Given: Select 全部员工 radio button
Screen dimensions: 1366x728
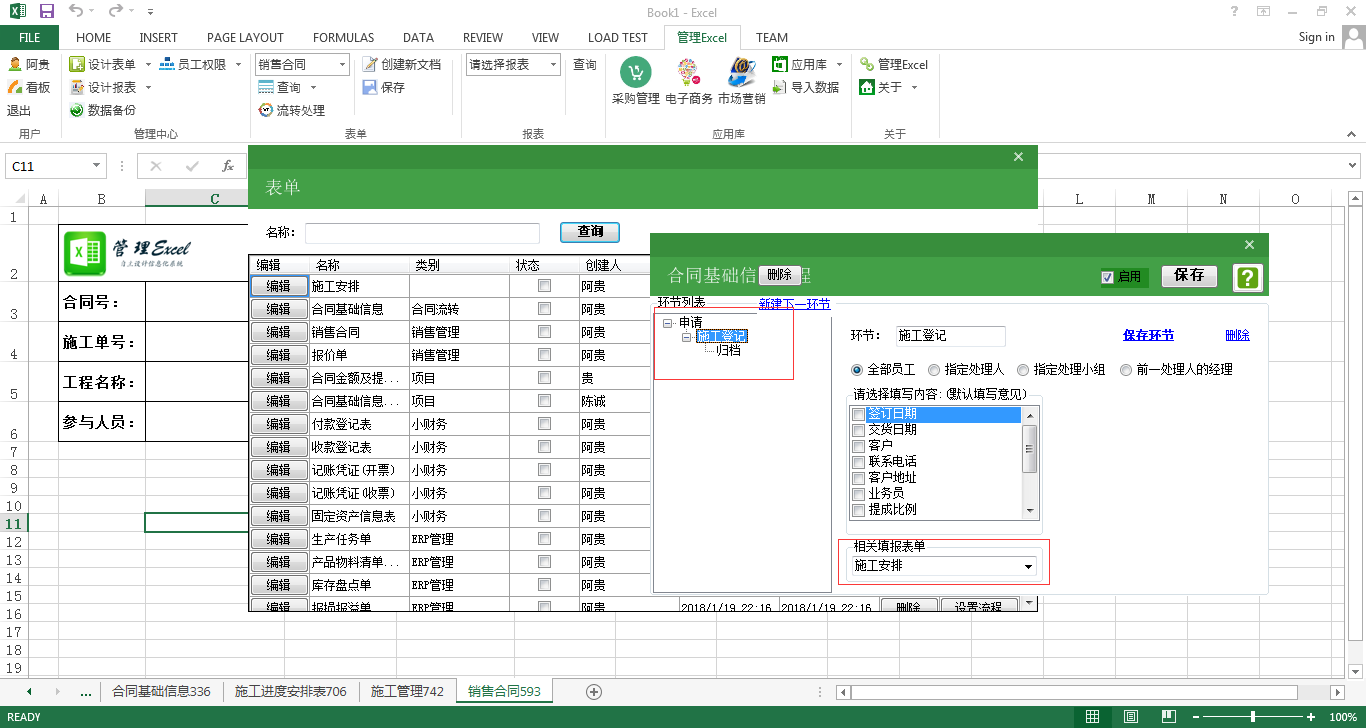Looking at the screenshot, I should [x=857, y=369].
